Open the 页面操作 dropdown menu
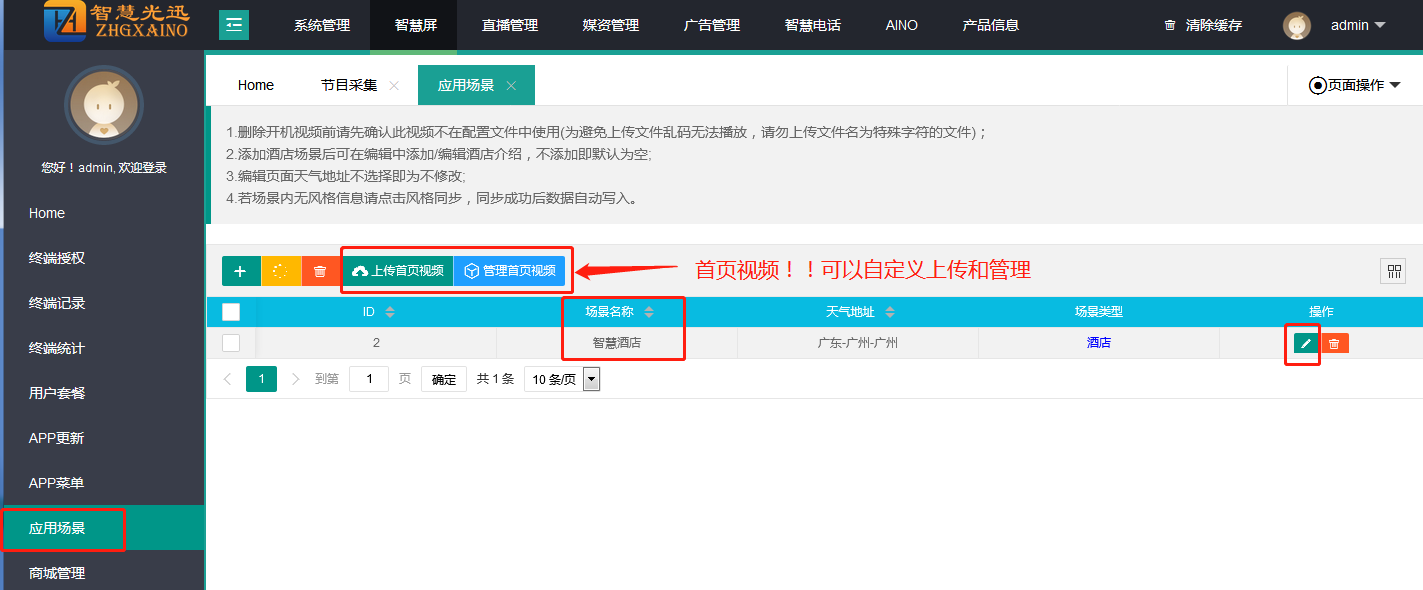 tap(1355, 85)
